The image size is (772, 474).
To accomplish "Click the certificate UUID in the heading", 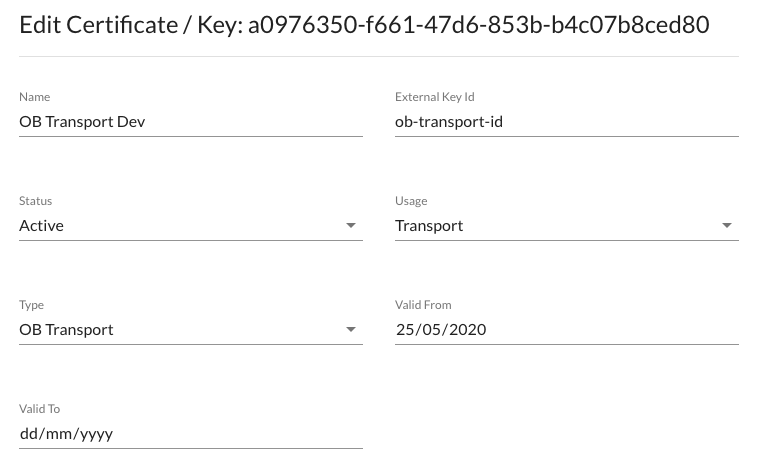I will [478, 25].
